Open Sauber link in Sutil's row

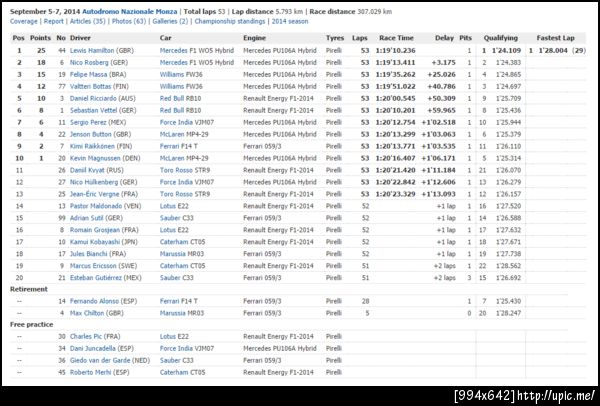pos(170,218)
